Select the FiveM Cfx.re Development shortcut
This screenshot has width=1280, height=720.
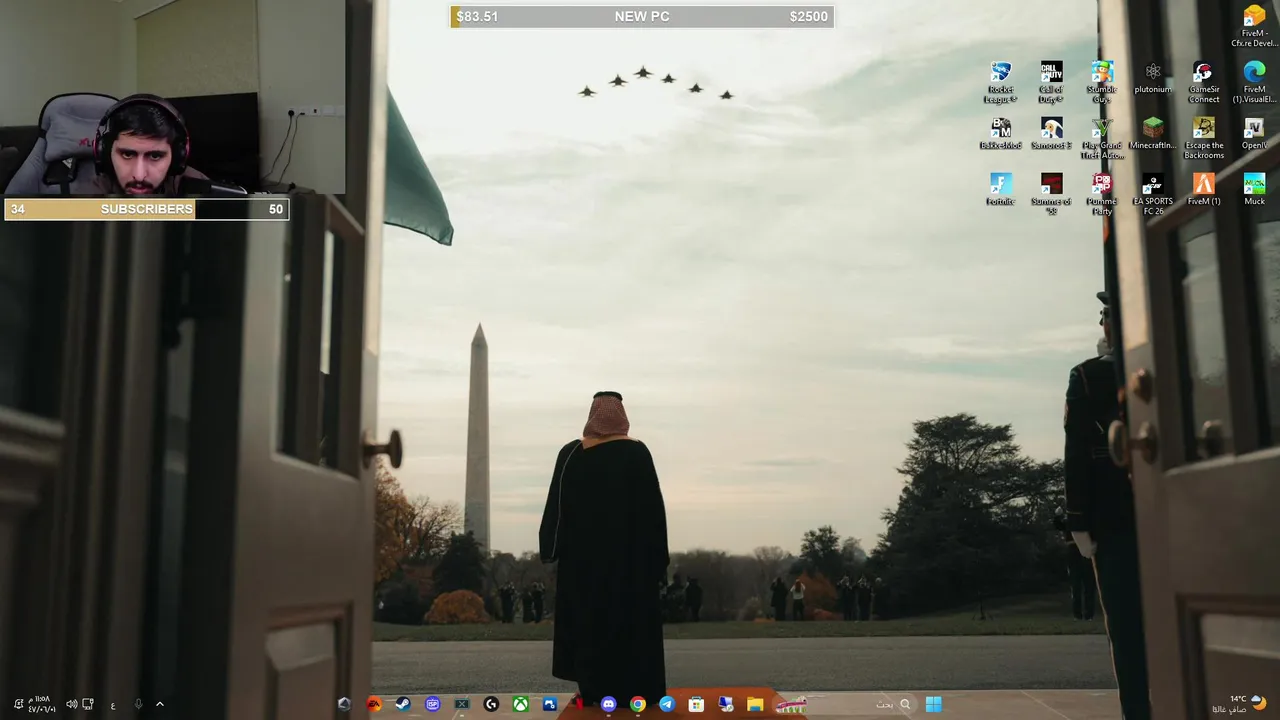click(1254, 26)
